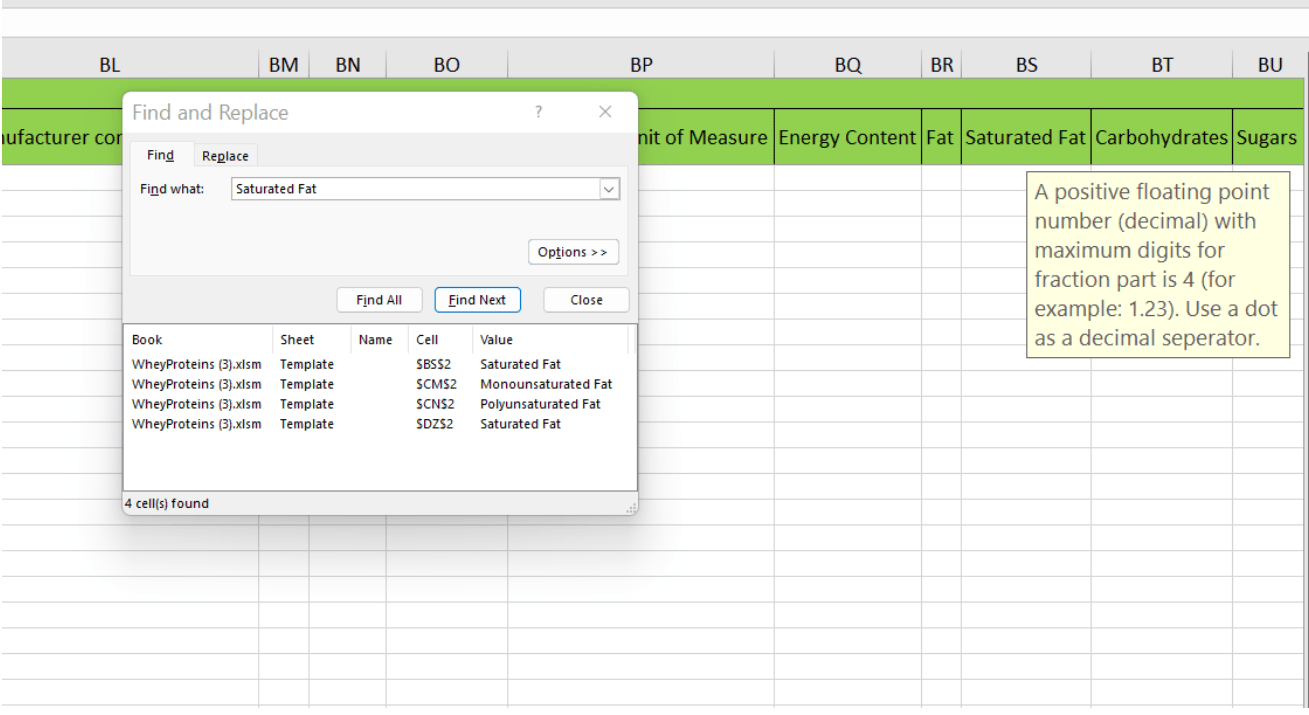The width and height of the screenshot is (1309, 715).
Task: Select column BR header
Action: (941, 65)
